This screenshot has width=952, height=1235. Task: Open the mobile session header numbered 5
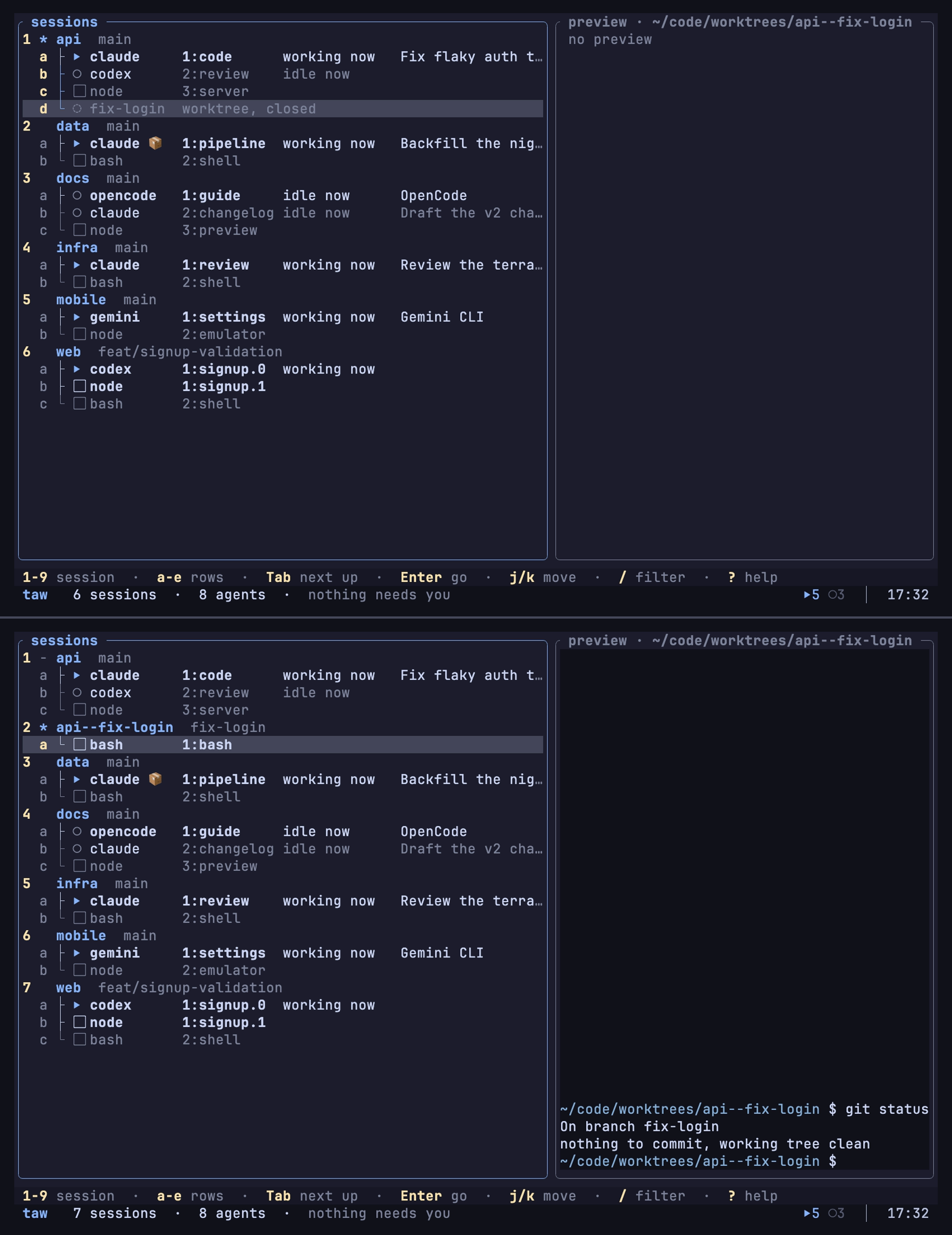(282, 300)
